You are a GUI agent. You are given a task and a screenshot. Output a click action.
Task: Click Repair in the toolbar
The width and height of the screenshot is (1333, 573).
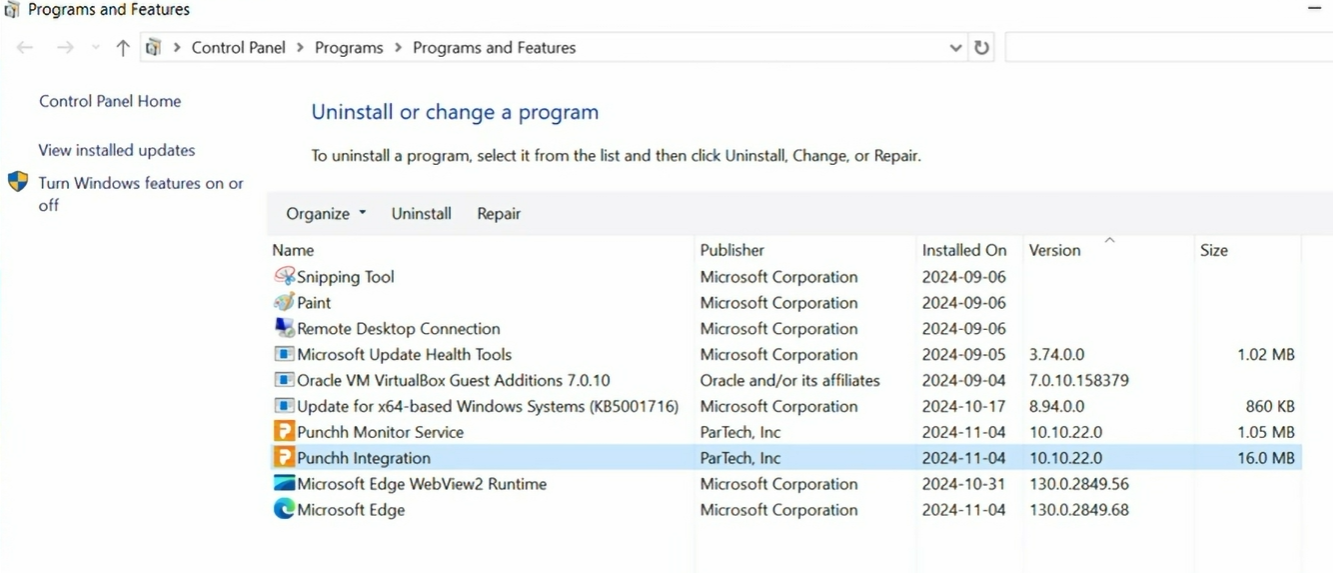tap(499, 213)
